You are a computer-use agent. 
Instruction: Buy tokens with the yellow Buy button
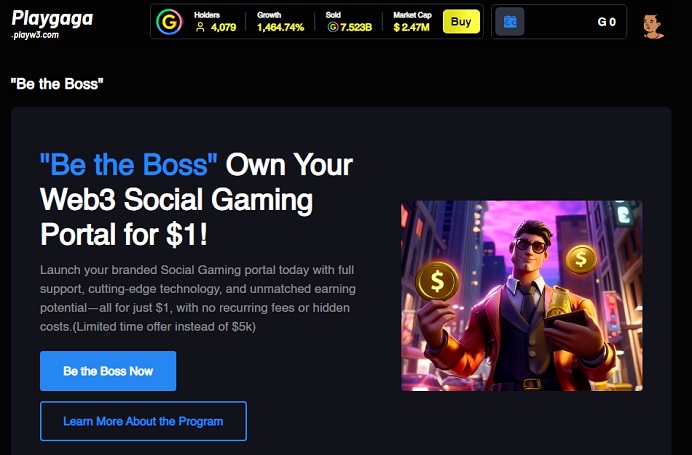(x=461, y=22)
